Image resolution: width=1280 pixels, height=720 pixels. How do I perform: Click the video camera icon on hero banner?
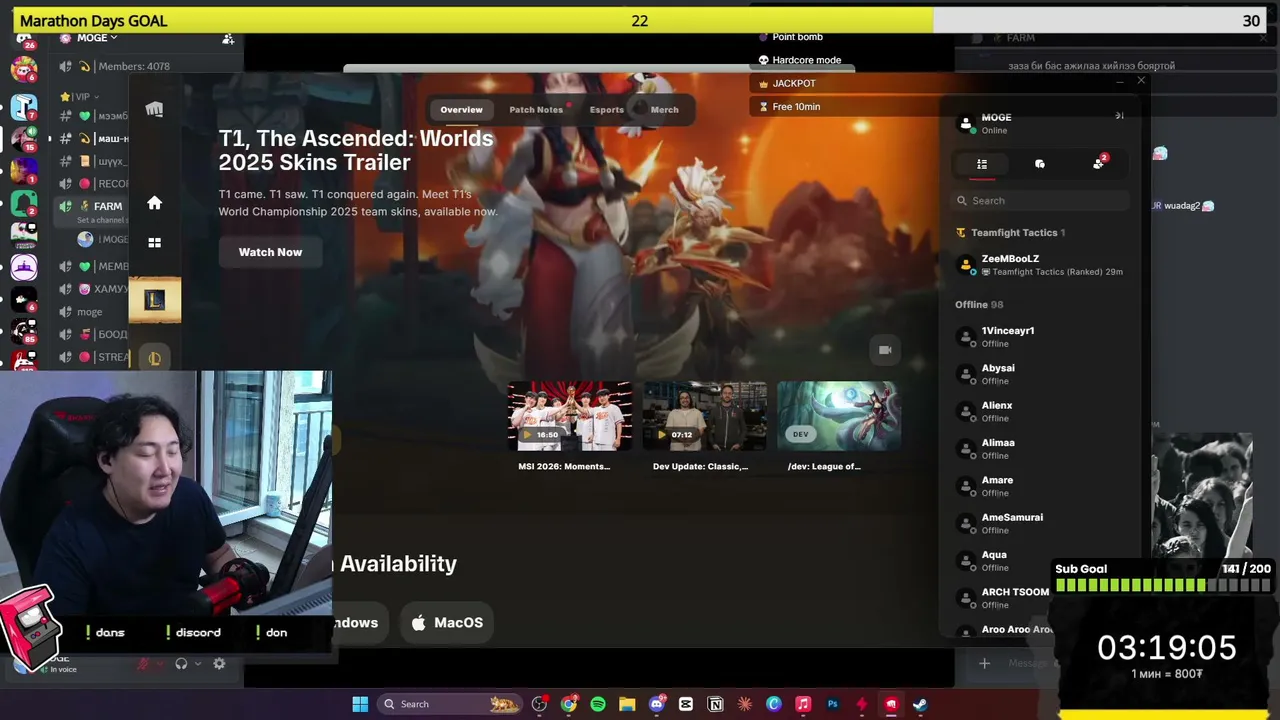coord(885,350)
